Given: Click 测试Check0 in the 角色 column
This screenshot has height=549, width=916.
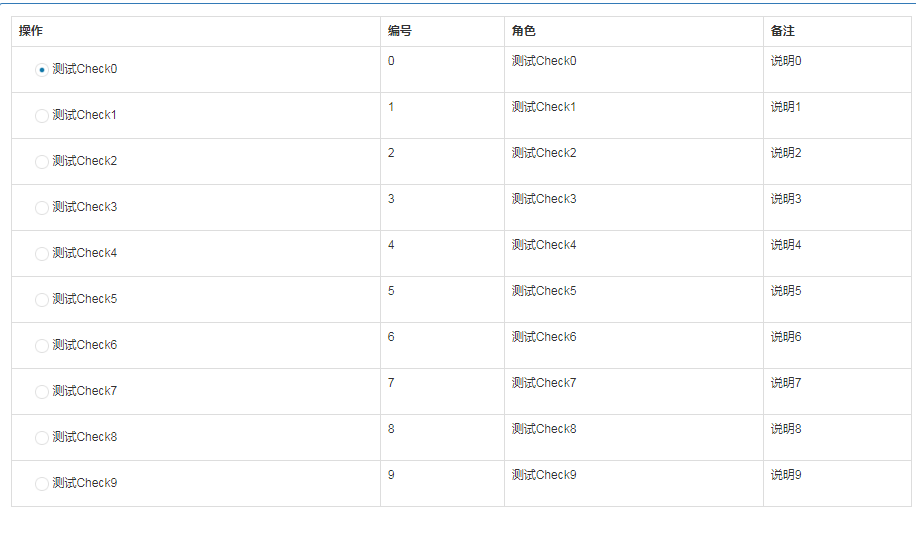Looking at the screenshot, I should click(x=544, y=61).
